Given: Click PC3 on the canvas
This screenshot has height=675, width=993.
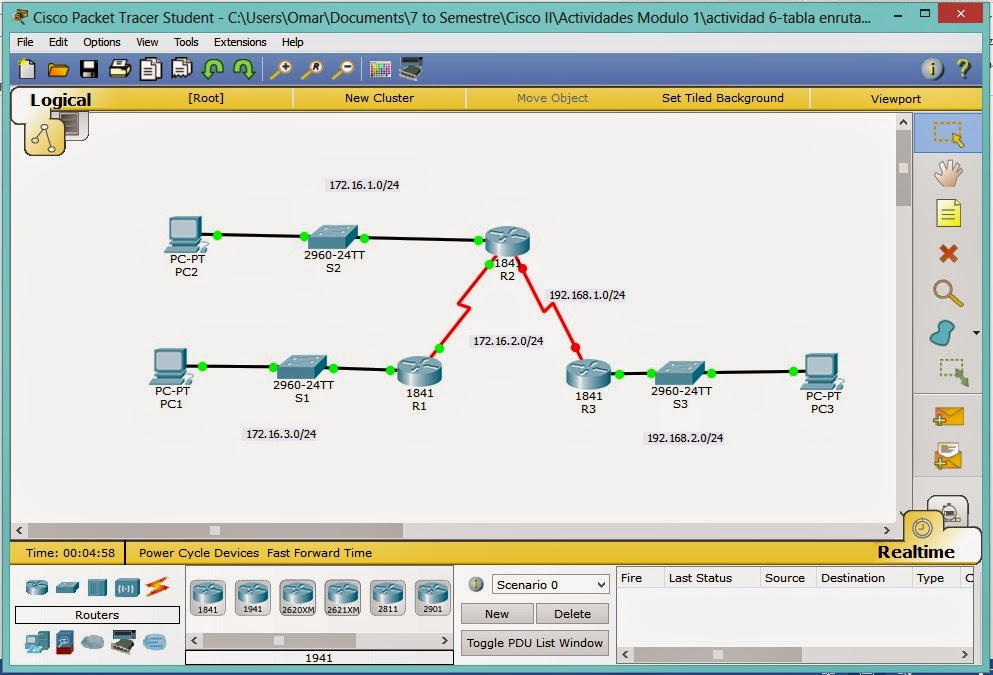Looking at the screenshot, I should coord(822,372).
